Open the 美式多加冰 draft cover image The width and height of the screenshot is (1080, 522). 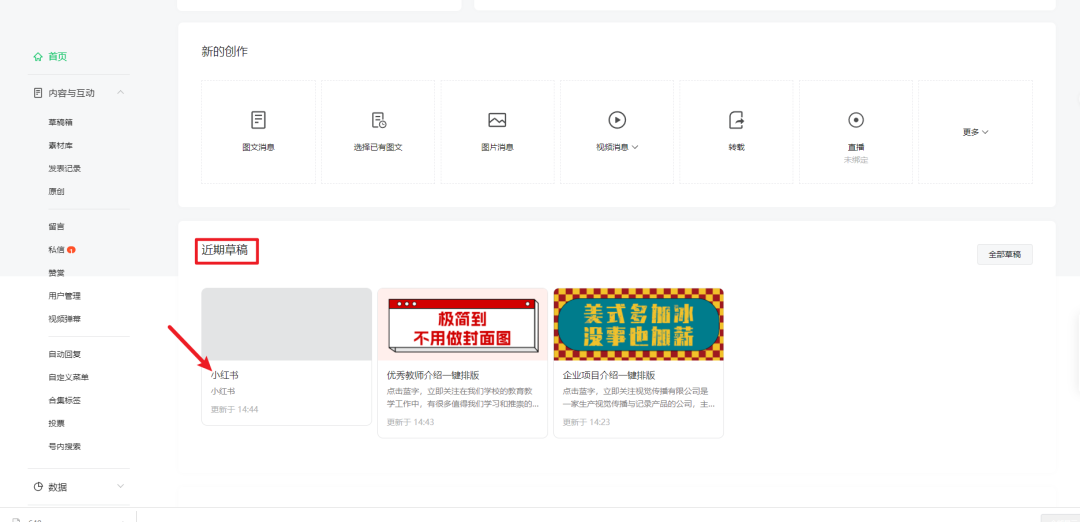click(x=638, y=324)
